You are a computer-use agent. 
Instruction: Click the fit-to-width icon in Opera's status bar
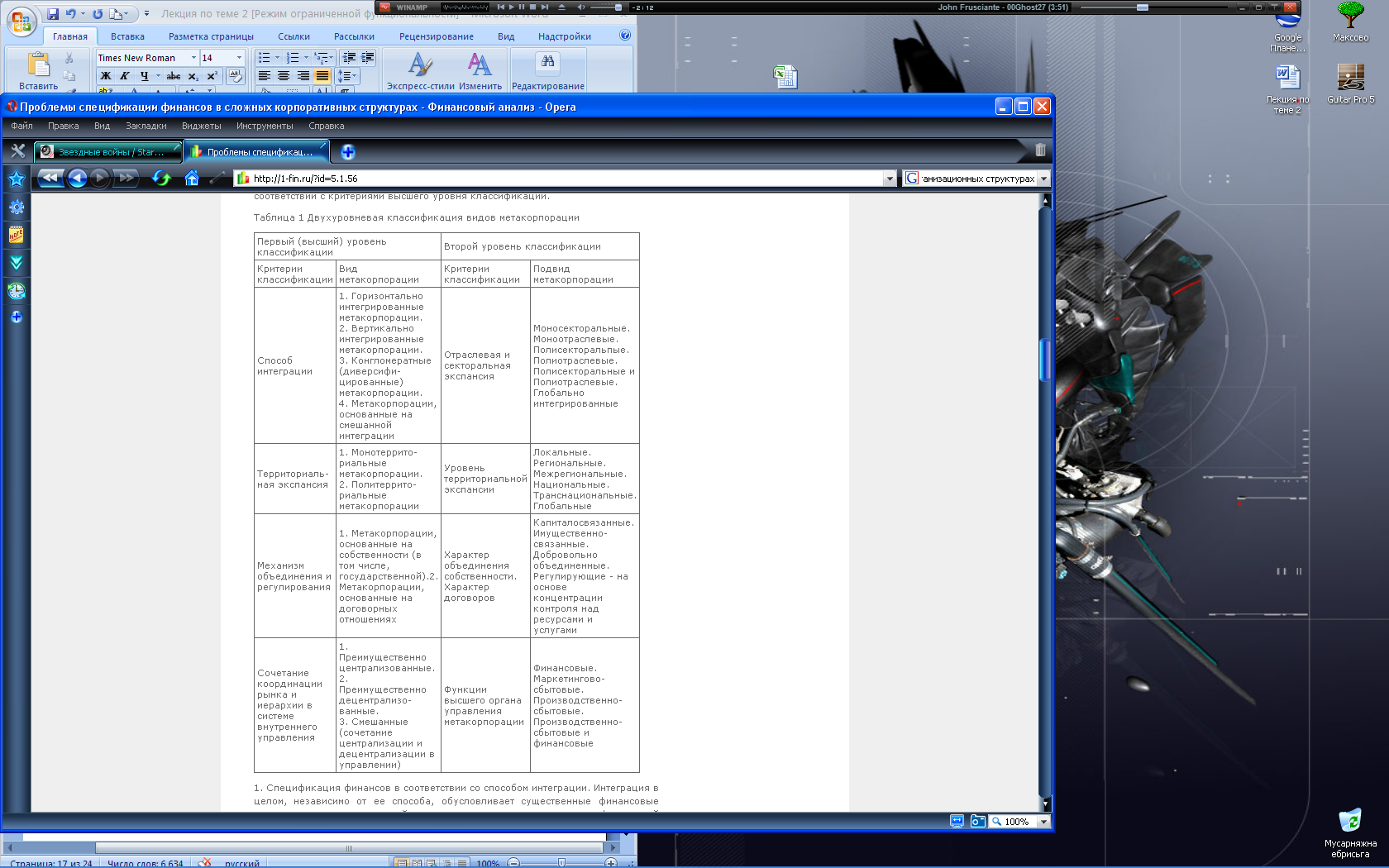point(957,821)
